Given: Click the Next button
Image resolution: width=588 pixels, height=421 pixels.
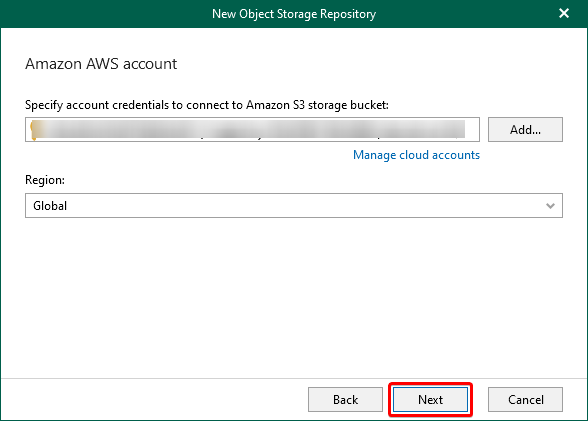Looking at the screenshot, I should click(x=430, y=400).
